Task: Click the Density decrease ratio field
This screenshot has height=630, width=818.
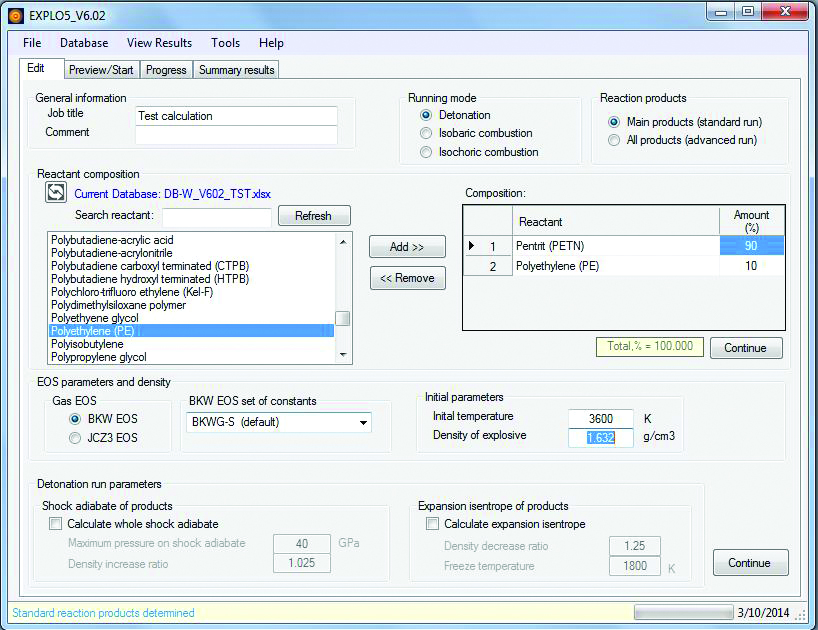Action: (x=634, y=546)
